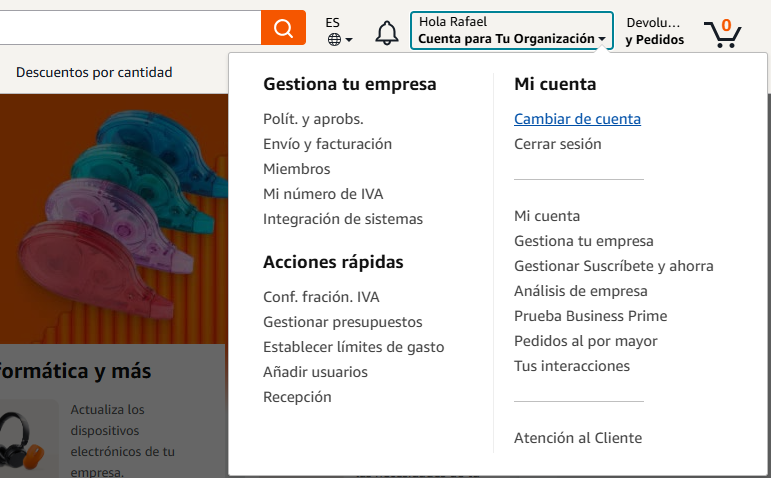Click the 'Hola Rafael' greeting text
The height and width of the screenshot is (478, 771).
(452, 22)
